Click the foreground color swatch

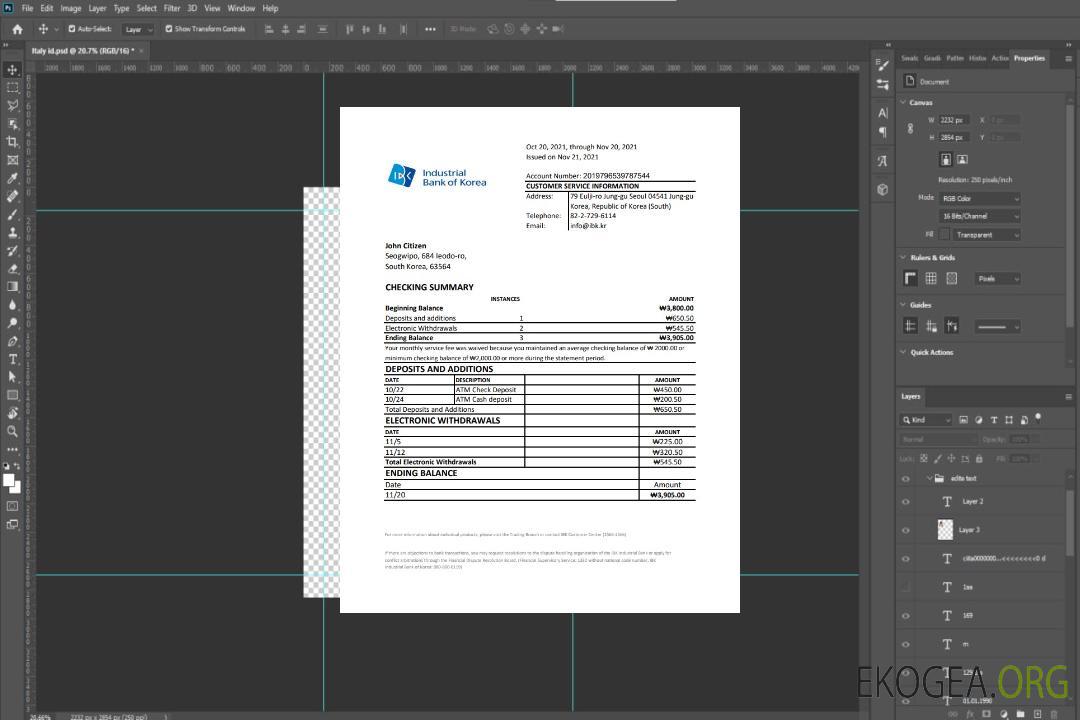(x=9, y=481)
